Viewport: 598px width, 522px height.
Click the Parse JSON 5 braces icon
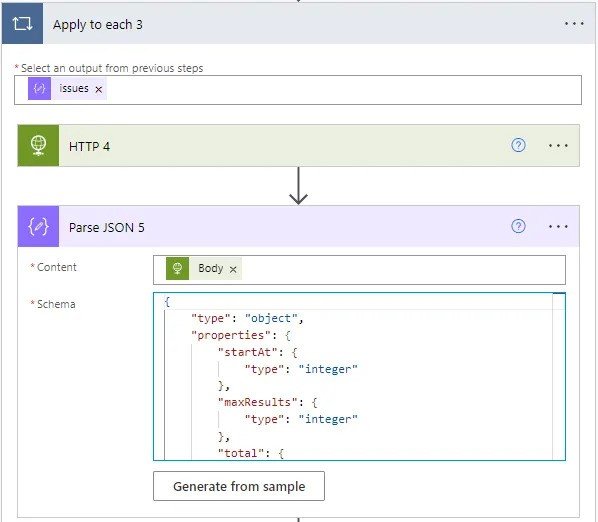38,226
